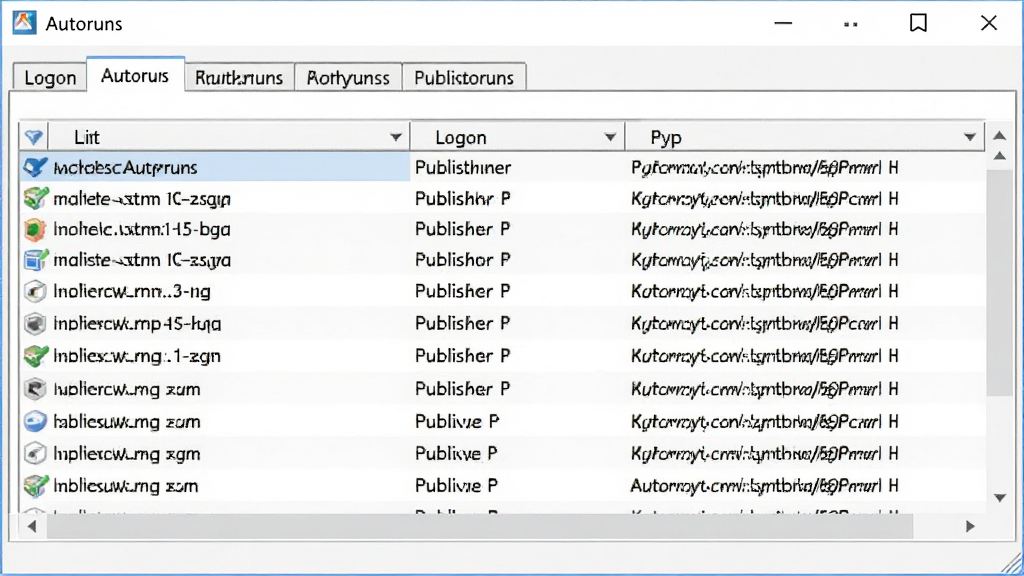
Task: Select the labliesuw.ng zum entry name
Action: click(x=127, y=422)
